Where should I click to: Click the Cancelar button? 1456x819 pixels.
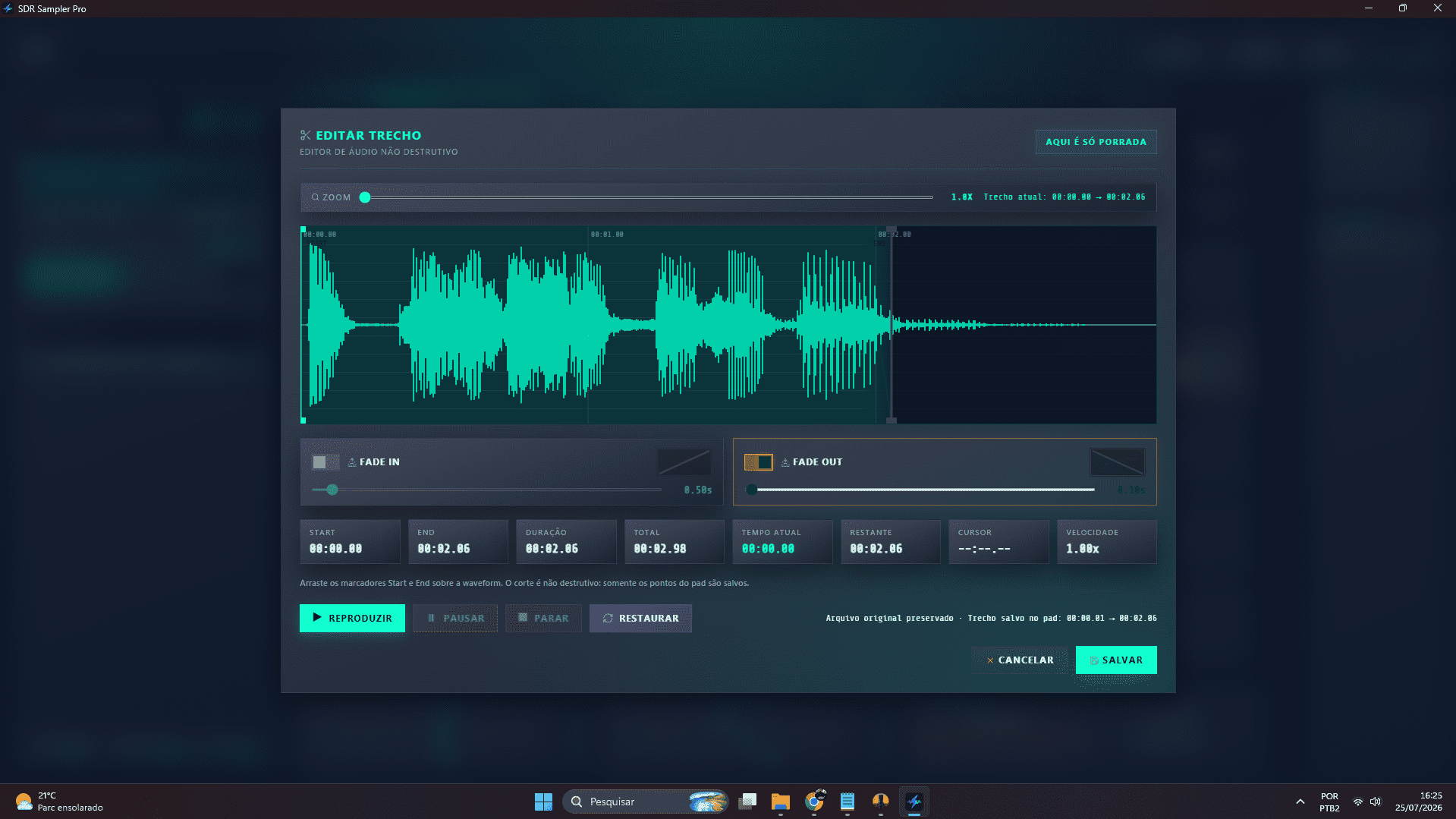point(1020,660)
